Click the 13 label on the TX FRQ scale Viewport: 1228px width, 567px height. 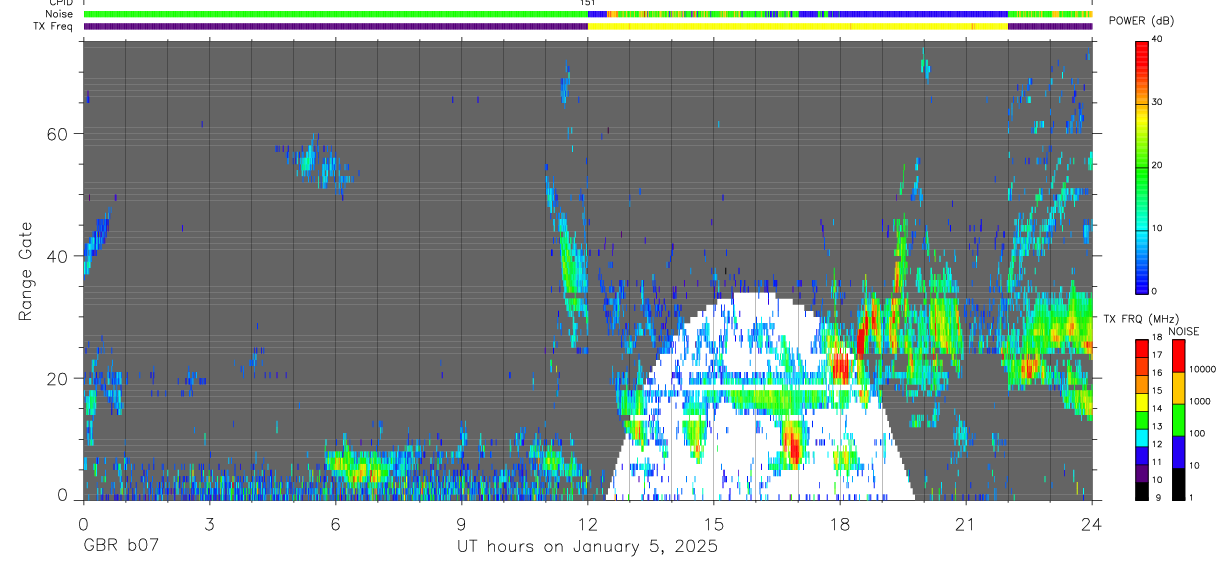point(1158,426)
